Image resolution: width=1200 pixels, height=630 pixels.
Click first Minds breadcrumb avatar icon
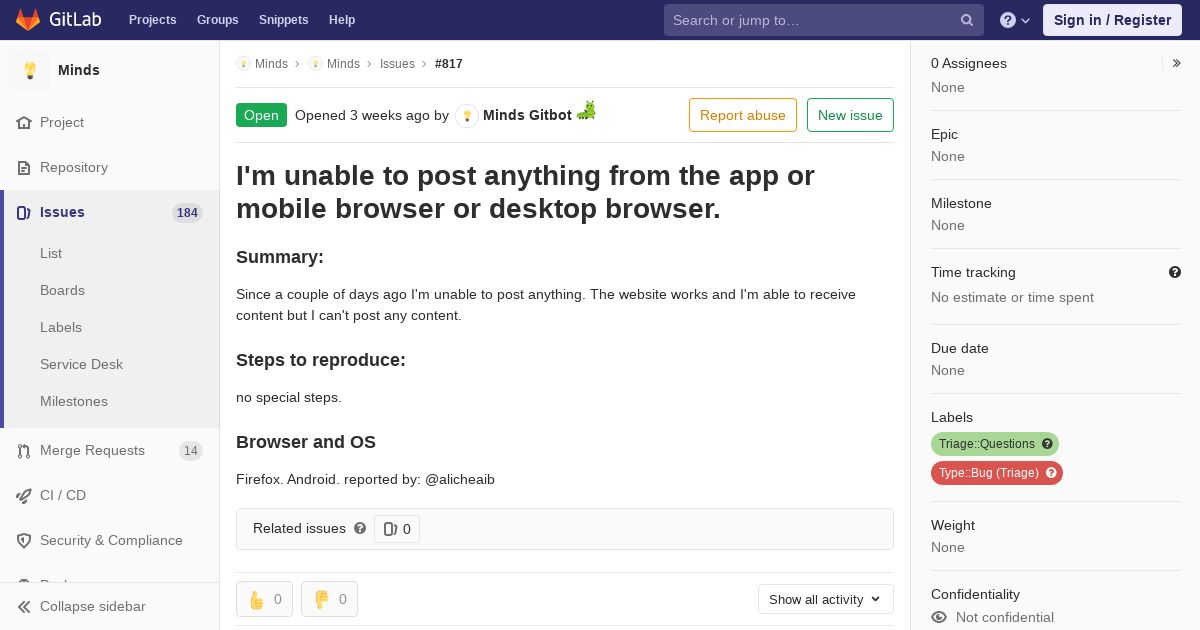point(243,63)
